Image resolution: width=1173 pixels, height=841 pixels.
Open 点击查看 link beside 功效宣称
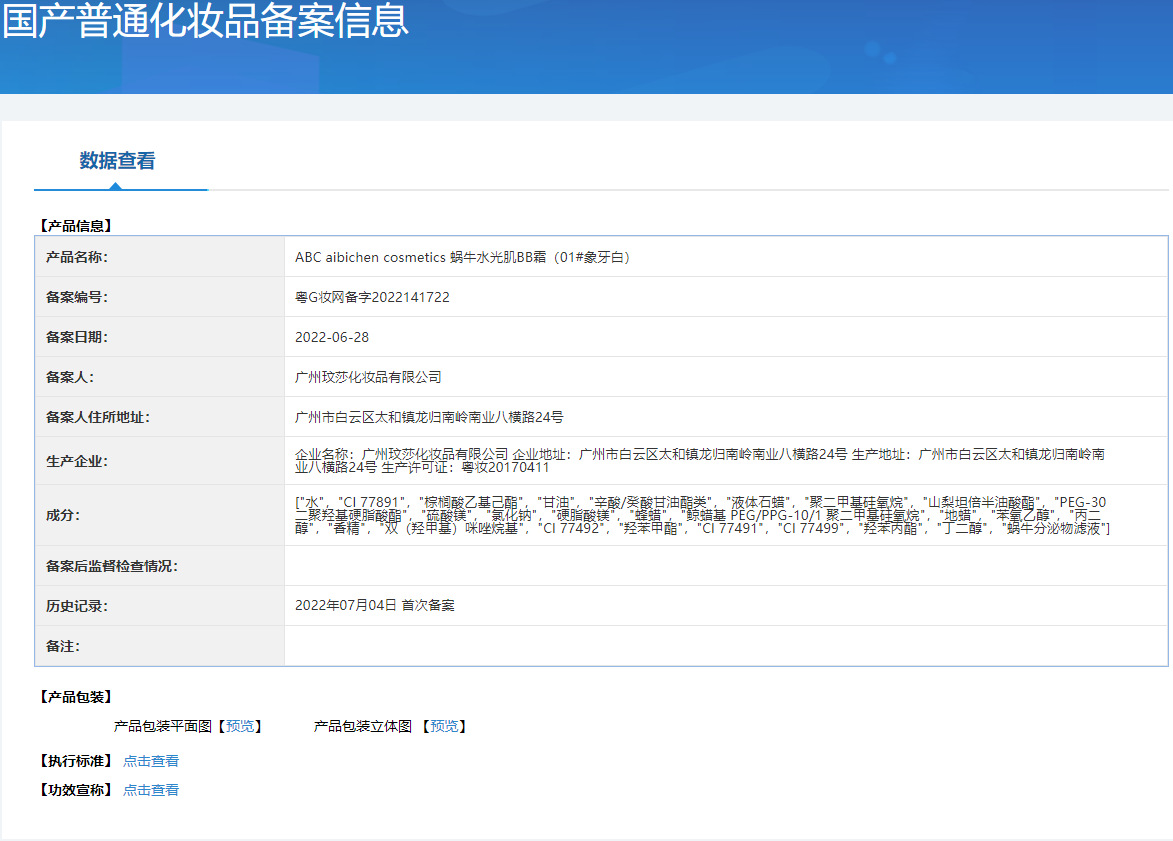[151, 790]
